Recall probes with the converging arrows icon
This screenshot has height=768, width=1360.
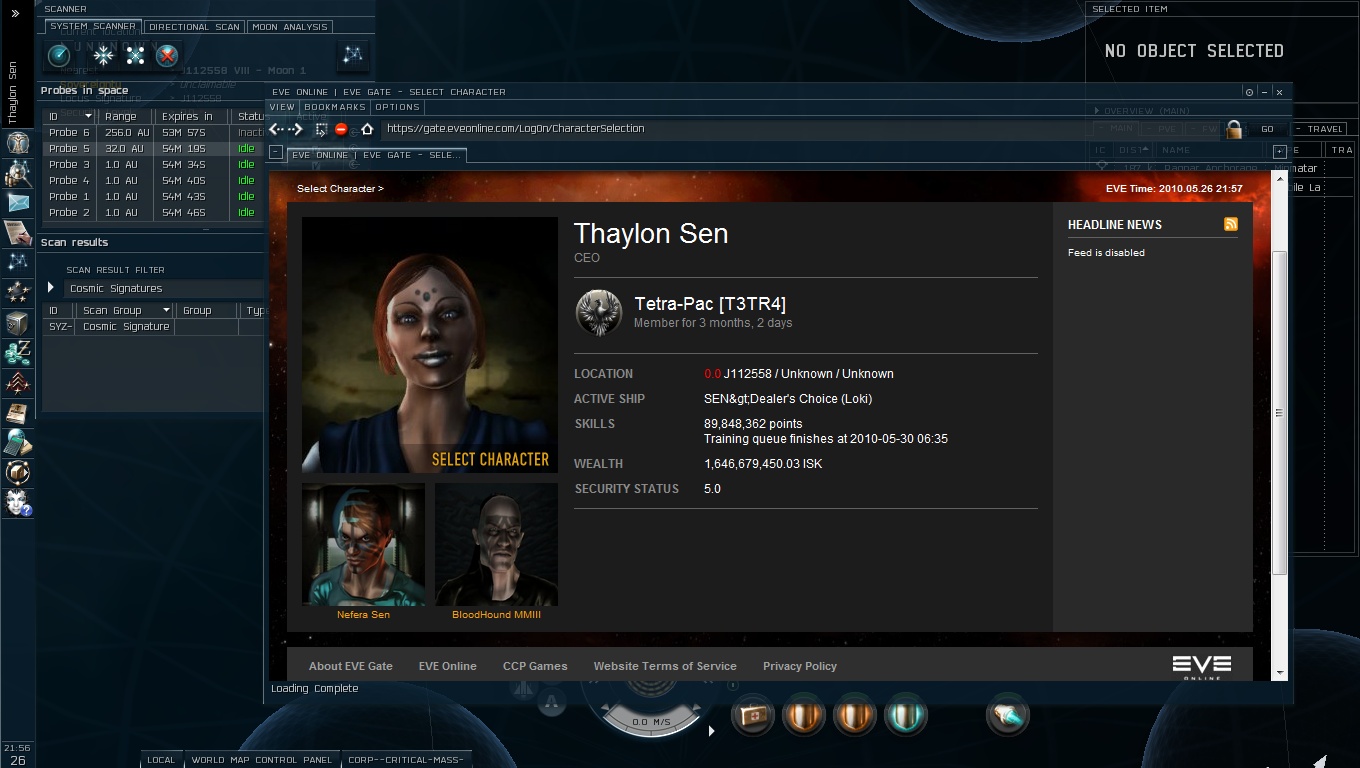coord(103,55)
